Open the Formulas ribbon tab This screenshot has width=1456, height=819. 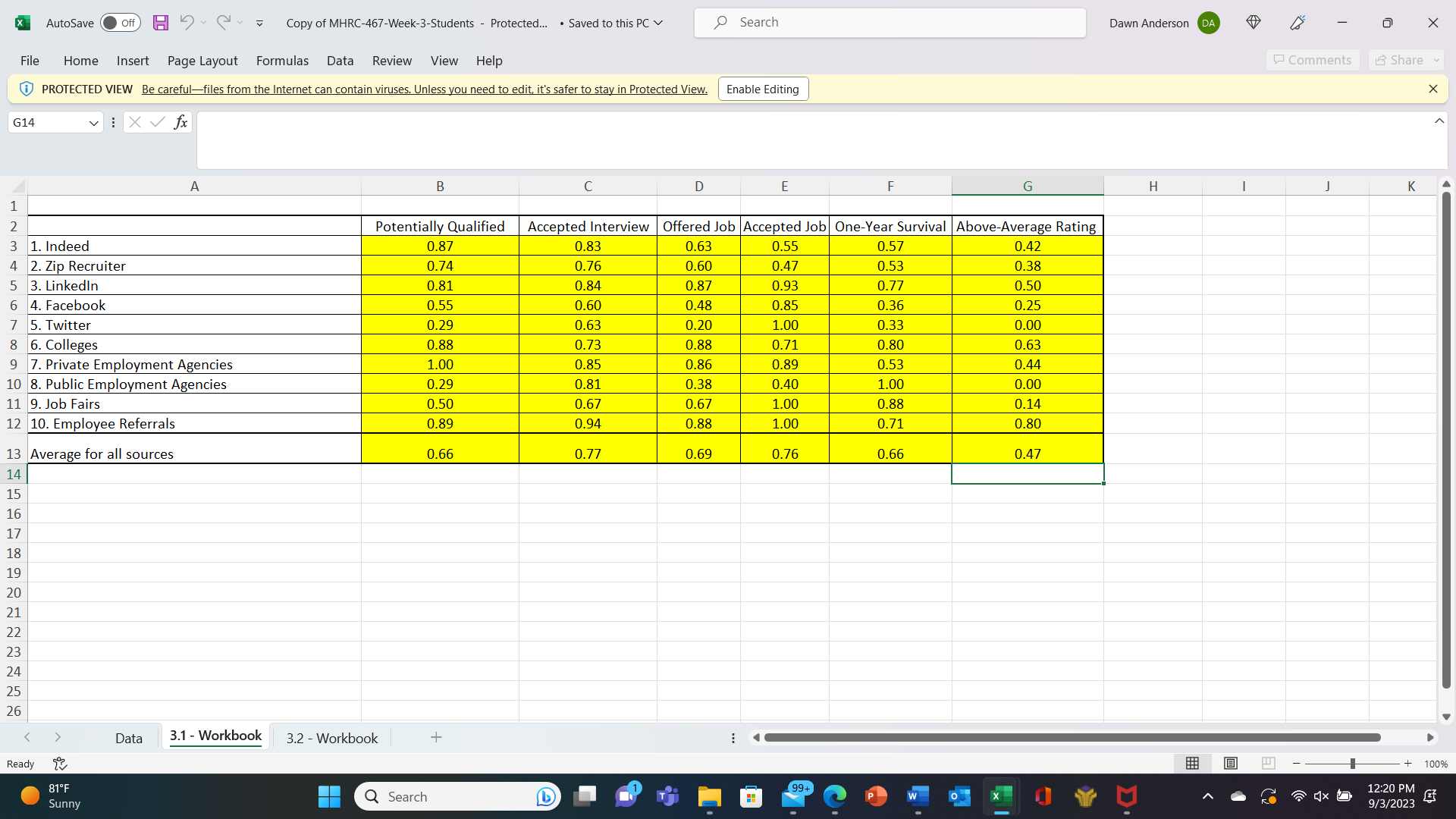coord(282,61)
